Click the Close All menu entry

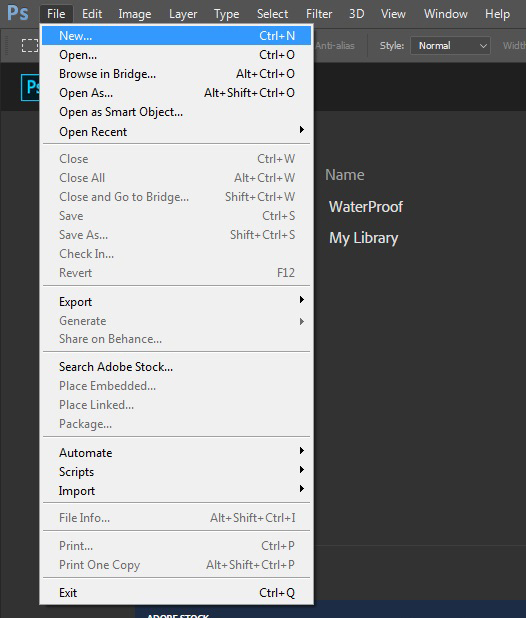pos(177,177)
